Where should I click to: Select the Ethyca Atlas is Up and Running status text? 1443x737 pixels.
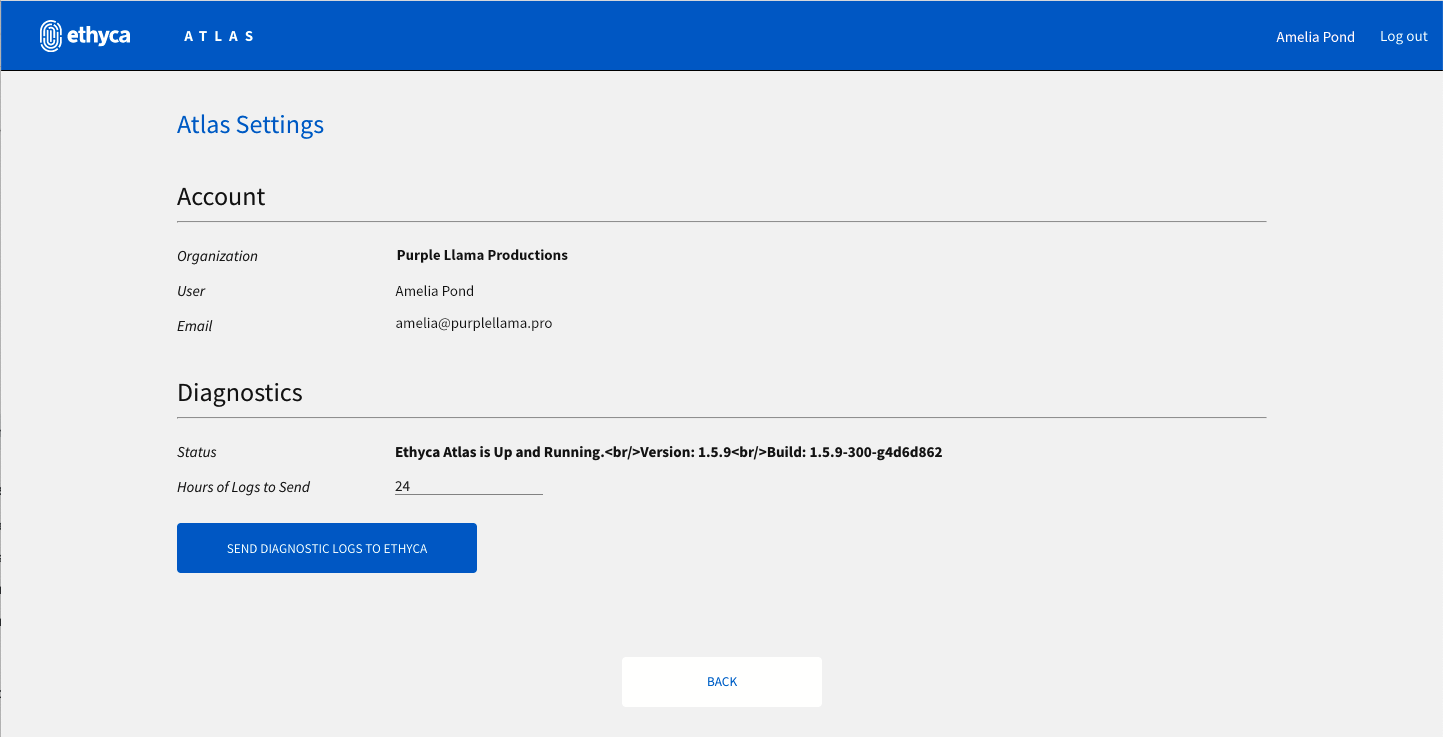coord(669,452)
